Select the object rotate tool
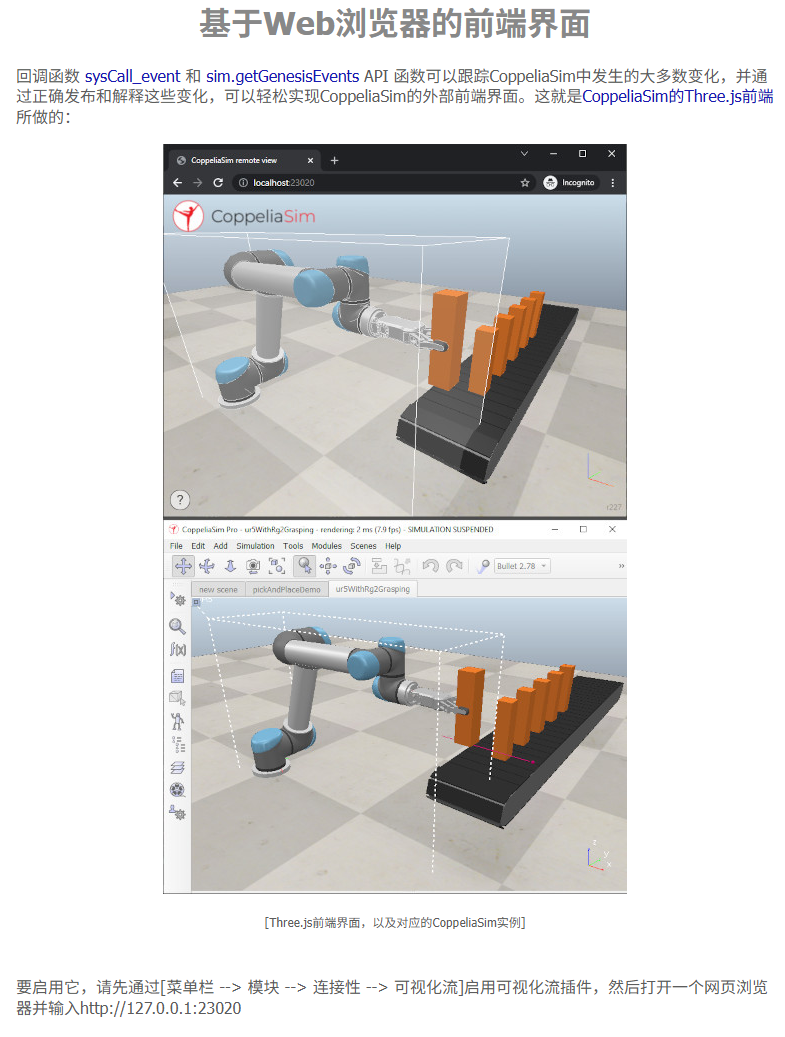The height and width of the screenshot is (1037, 785). [x=352, y=565]
